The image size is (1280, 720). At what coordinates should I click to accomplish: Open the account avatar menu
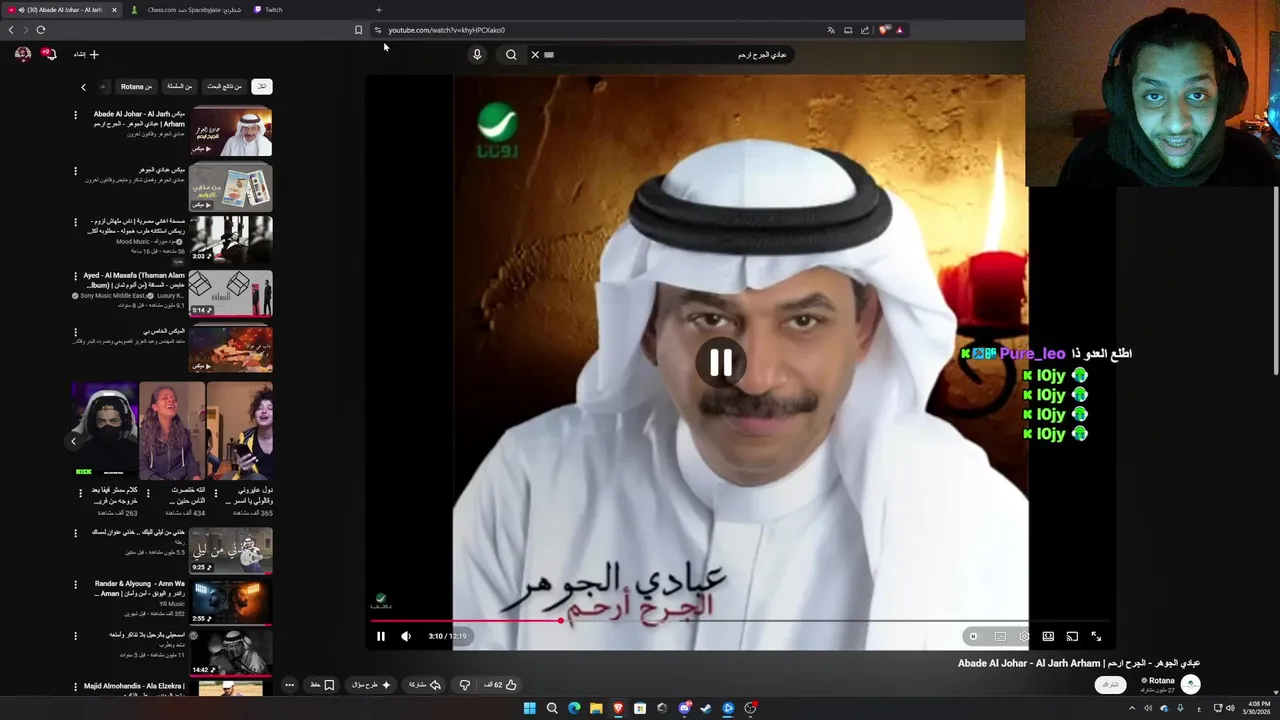[23, 54]
